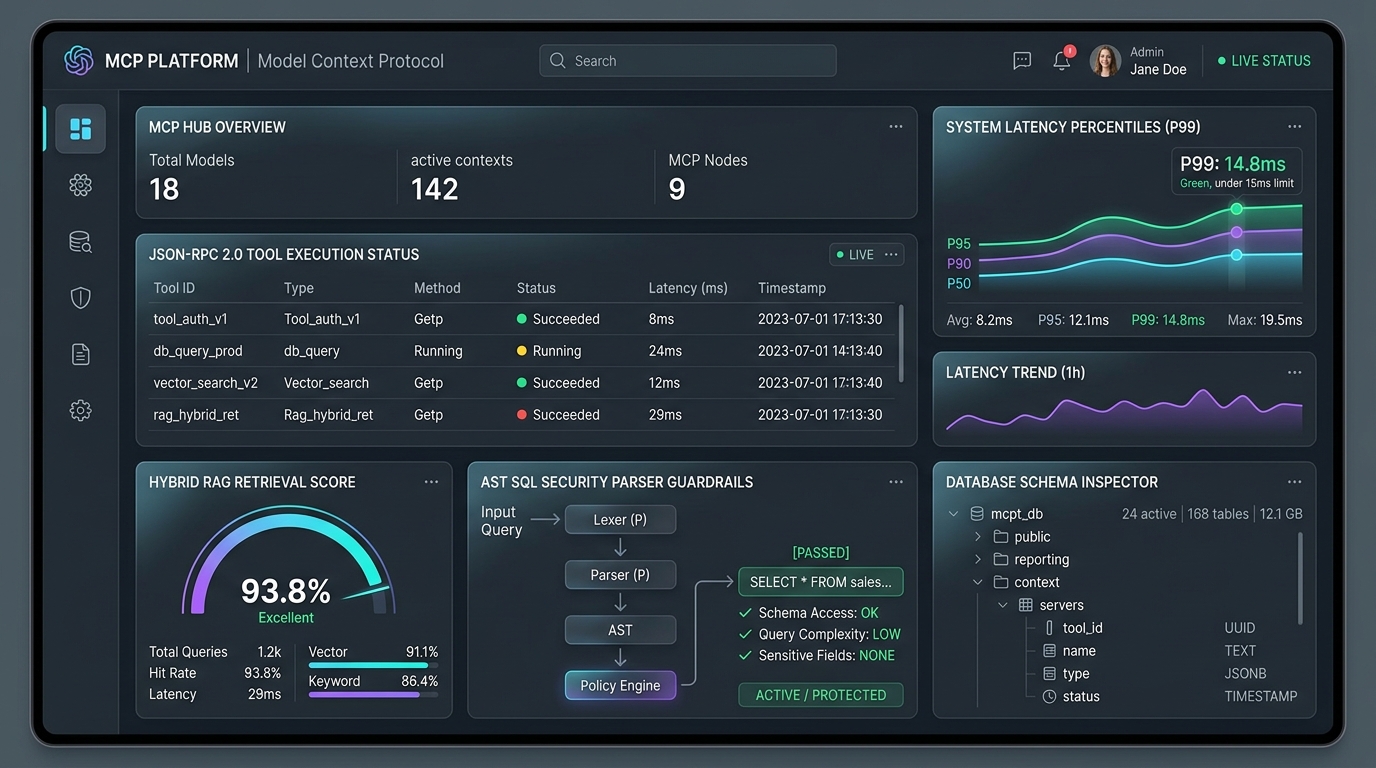The image size is (1376, 768).
Task: Select the db_query_prod tool ID cell
Action: click(198, 351)
